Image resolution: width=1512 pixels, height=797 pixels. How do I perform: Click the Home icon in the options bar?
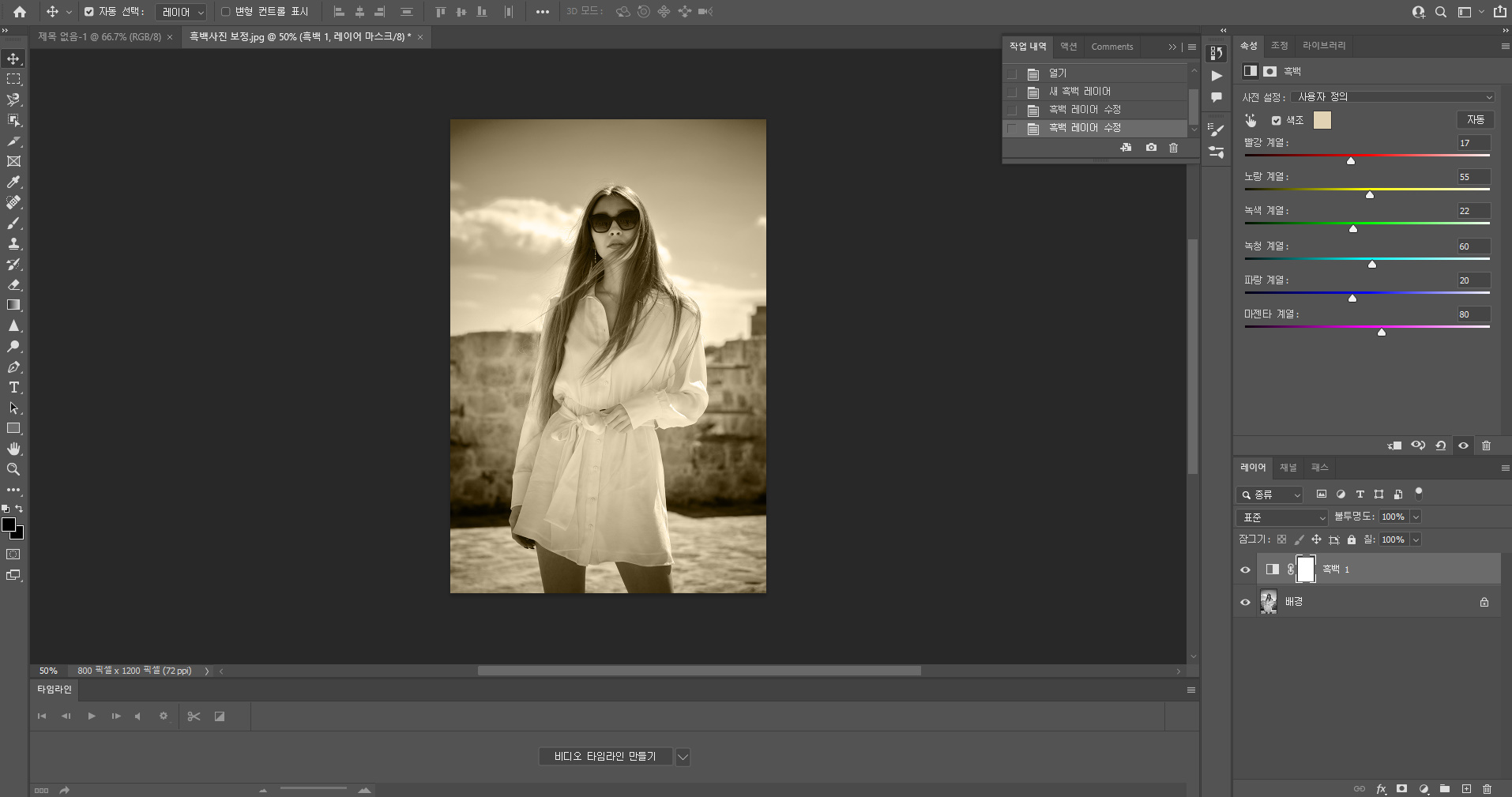click(x=20, y=12)
